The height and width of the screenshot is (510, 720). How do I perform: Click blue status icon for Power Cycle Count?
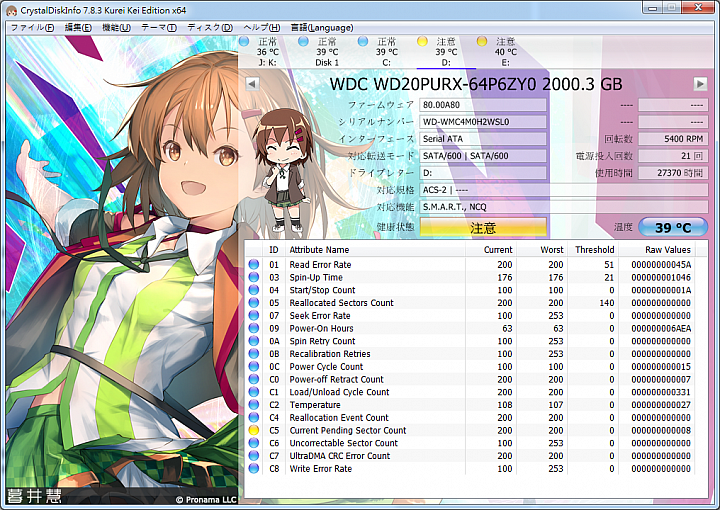[253, 366]
